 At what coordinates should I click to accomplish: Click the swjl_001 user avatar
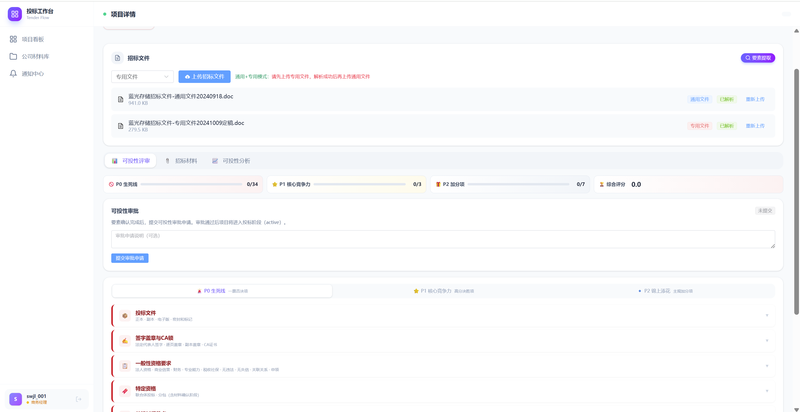pyautogui.click(x=16, y=399)
